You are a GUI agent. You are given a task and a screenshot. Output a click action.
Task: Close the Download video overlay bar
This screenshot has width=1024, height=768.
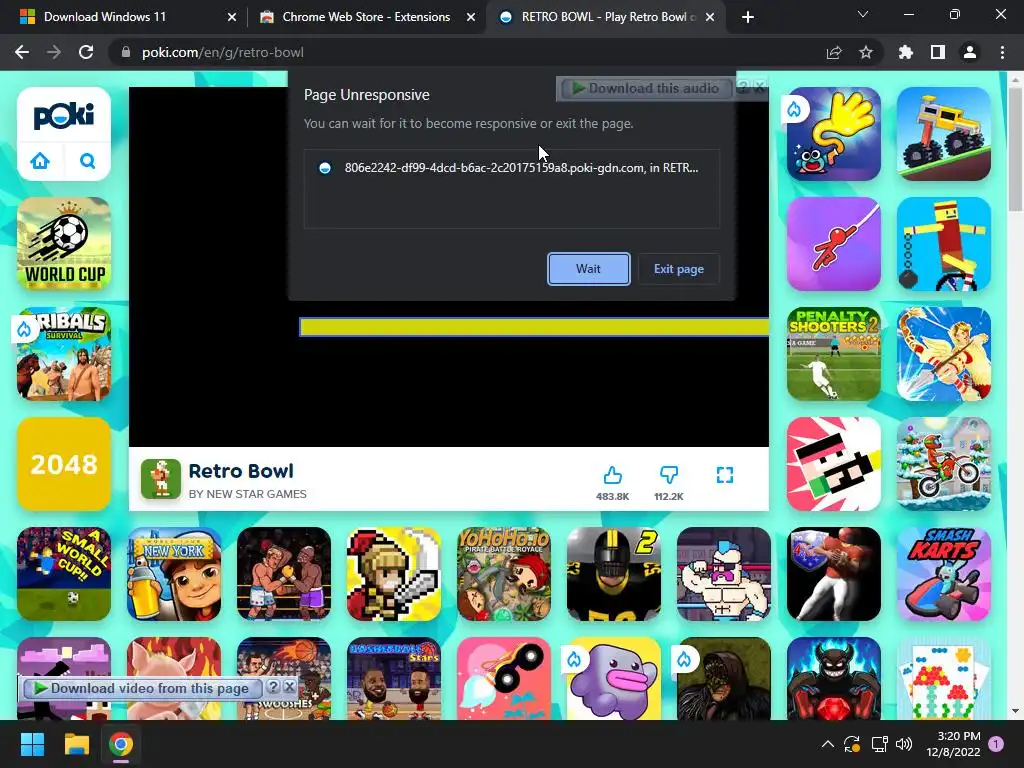click(289, 687)
